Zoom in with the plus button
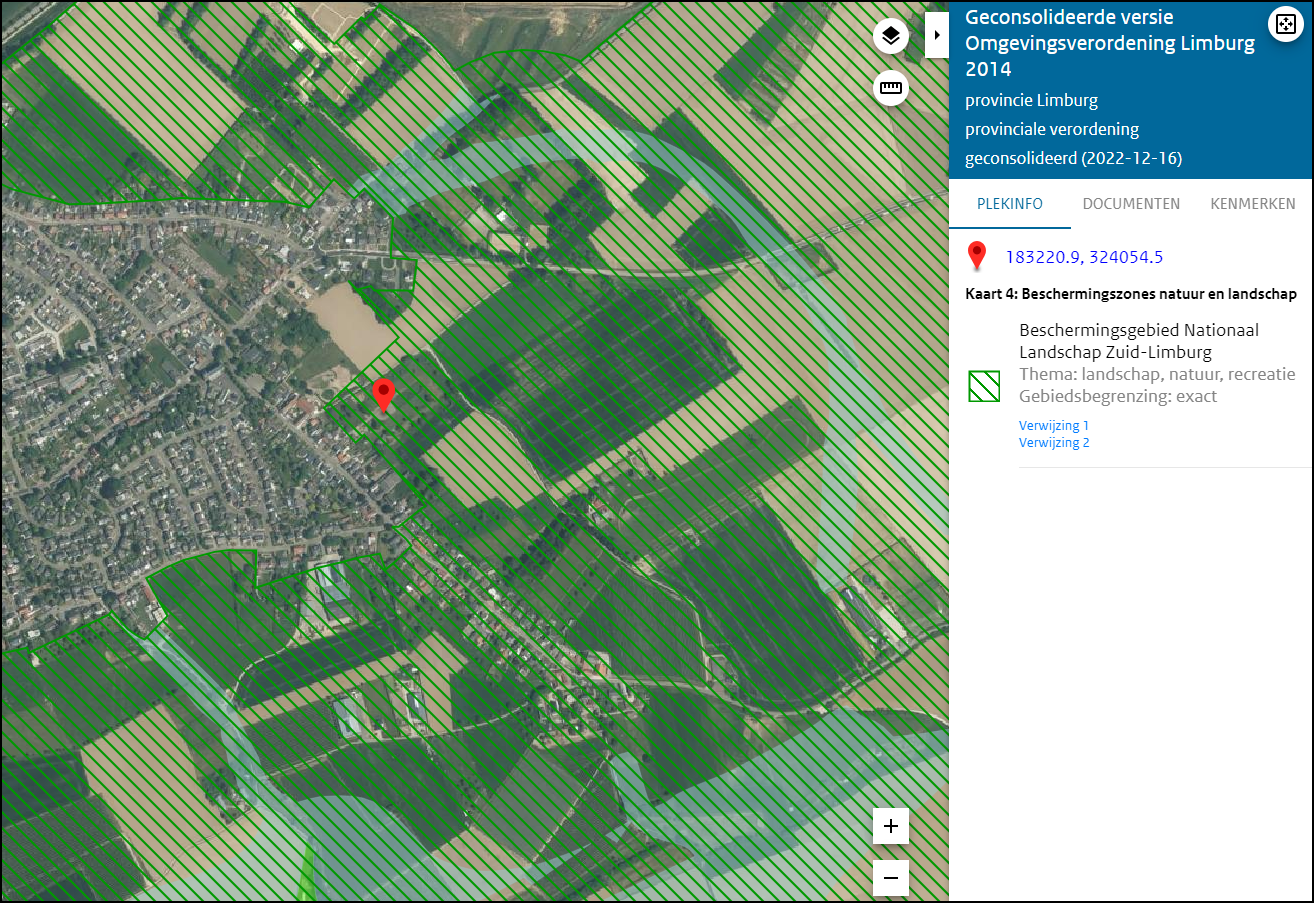 [x=891, y=827]
